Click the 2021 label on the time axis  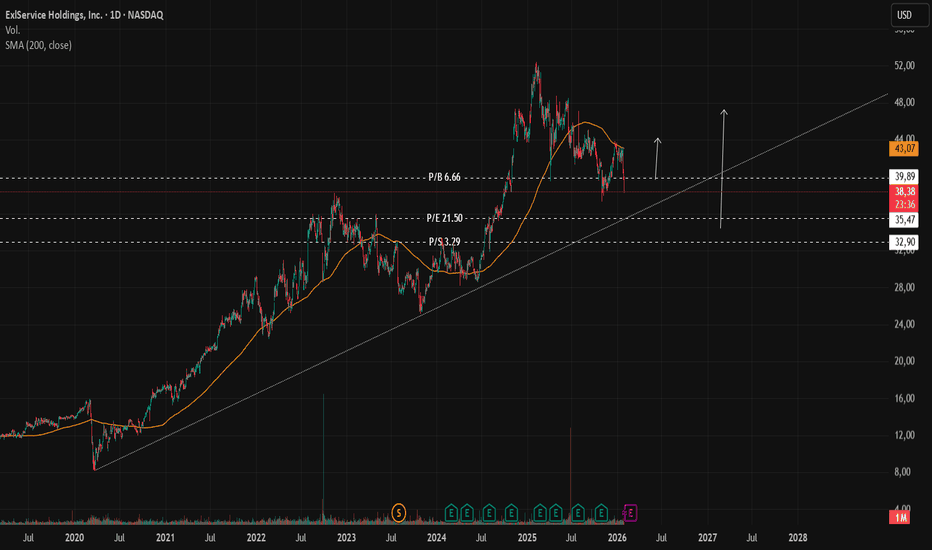coord(165,538)
